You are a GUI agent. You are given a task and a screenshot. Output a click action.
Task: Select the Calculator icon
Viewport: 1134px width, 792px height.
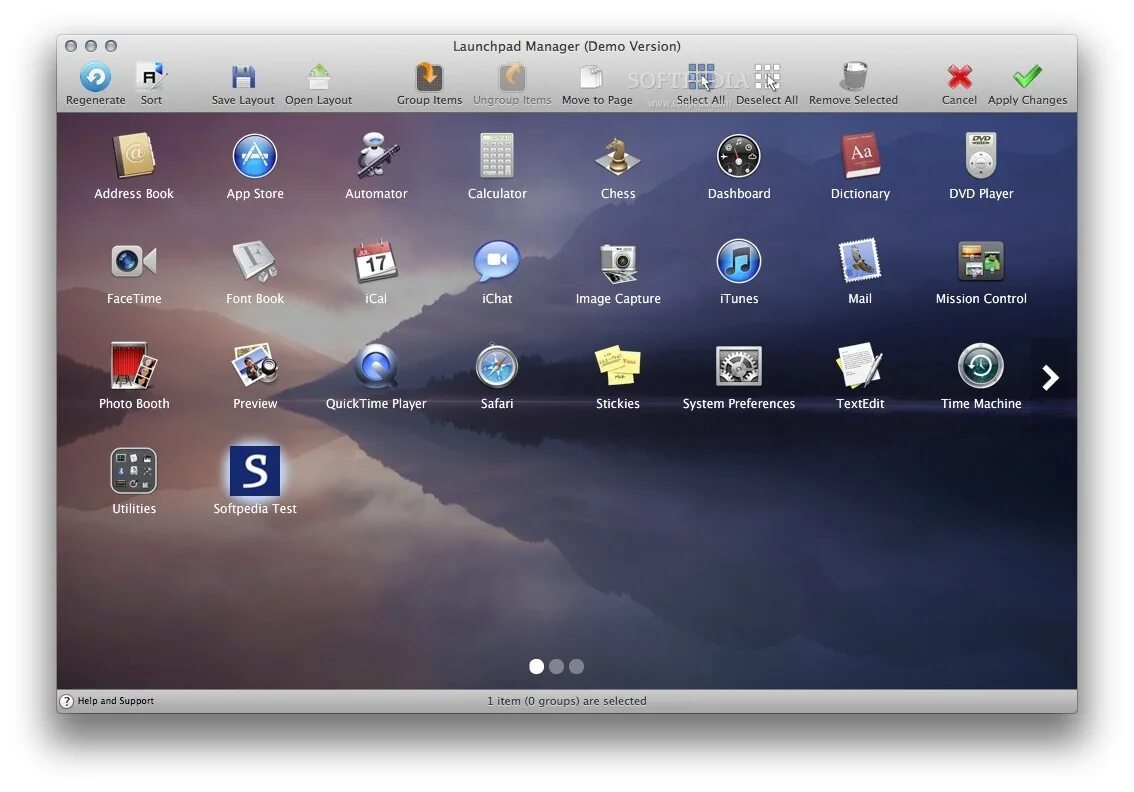497,155
